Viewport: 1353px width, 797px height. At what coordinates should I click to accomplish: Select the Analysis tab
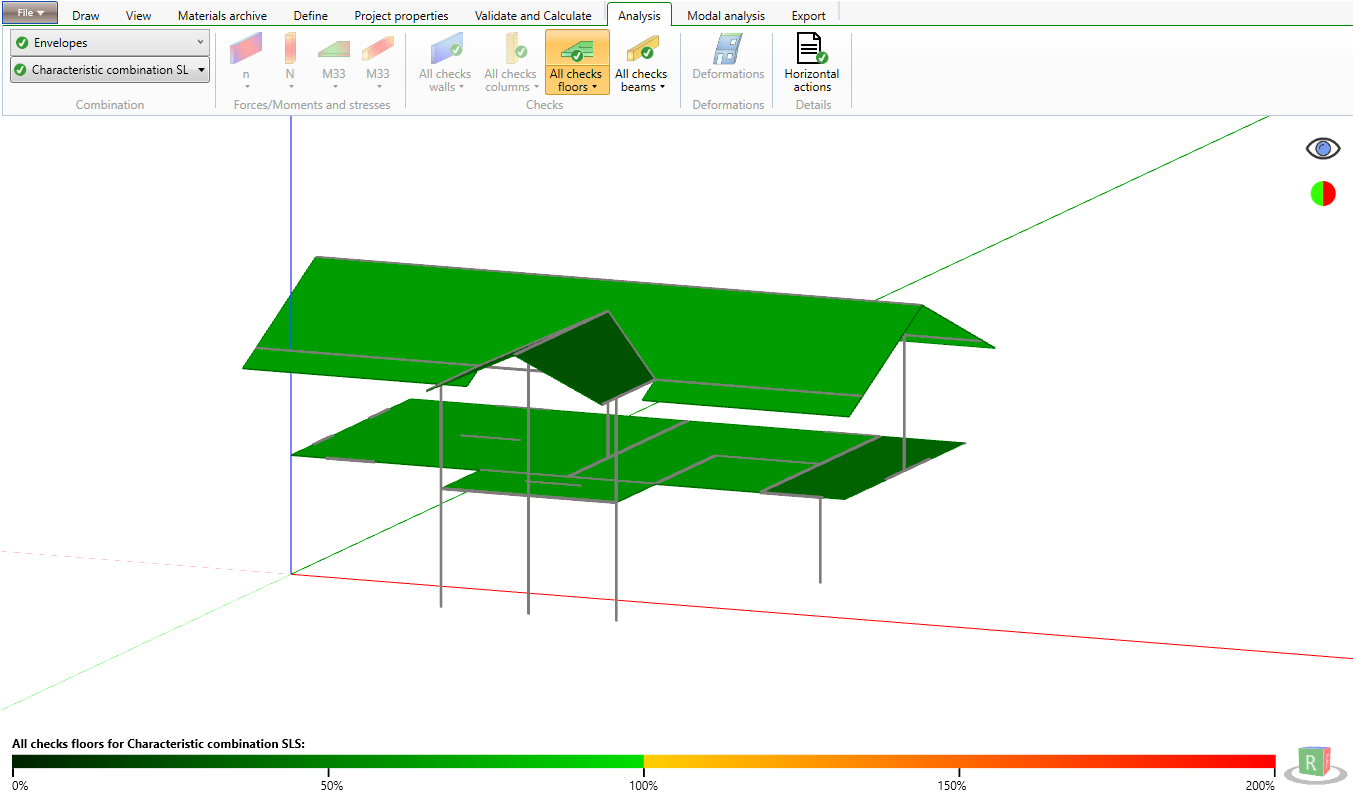[x=639, y=15]
